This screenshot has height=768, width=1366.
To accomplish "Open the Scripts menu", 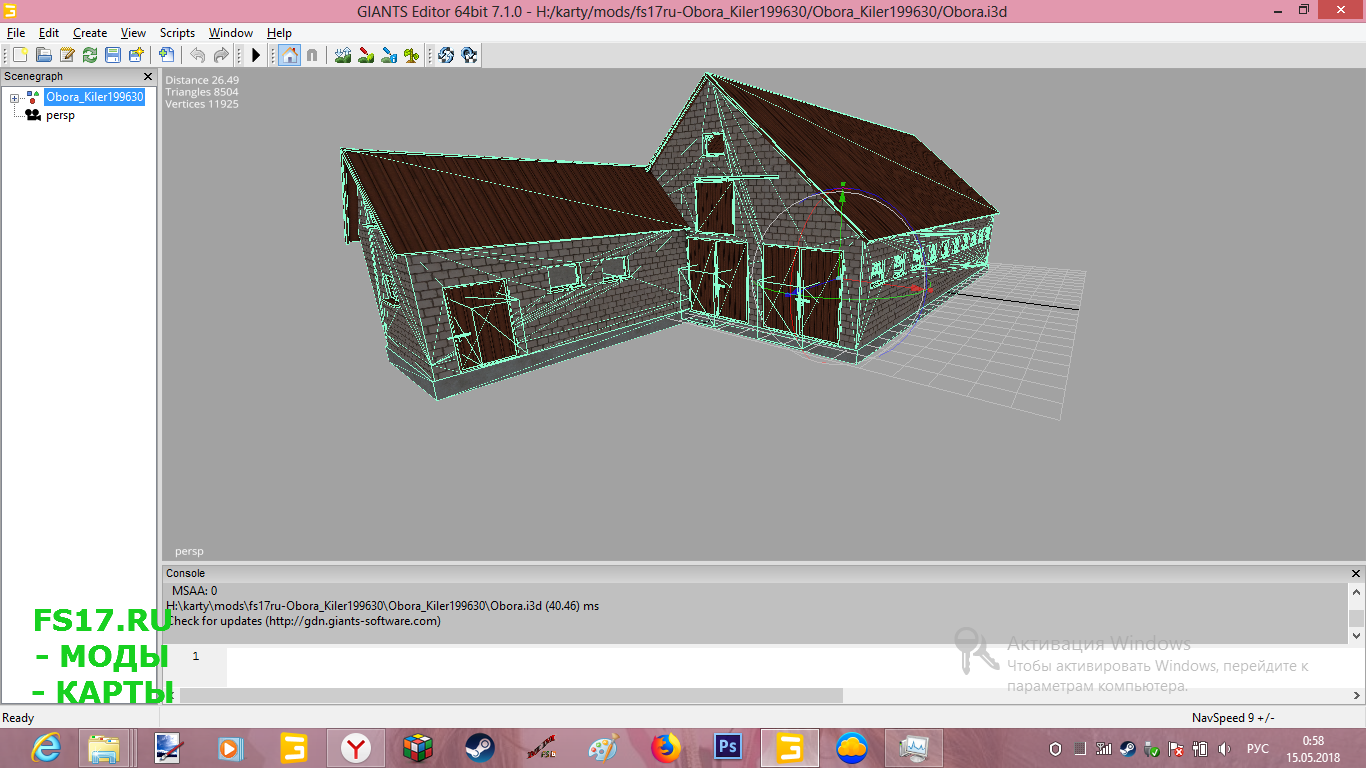I will pos(178,33).
